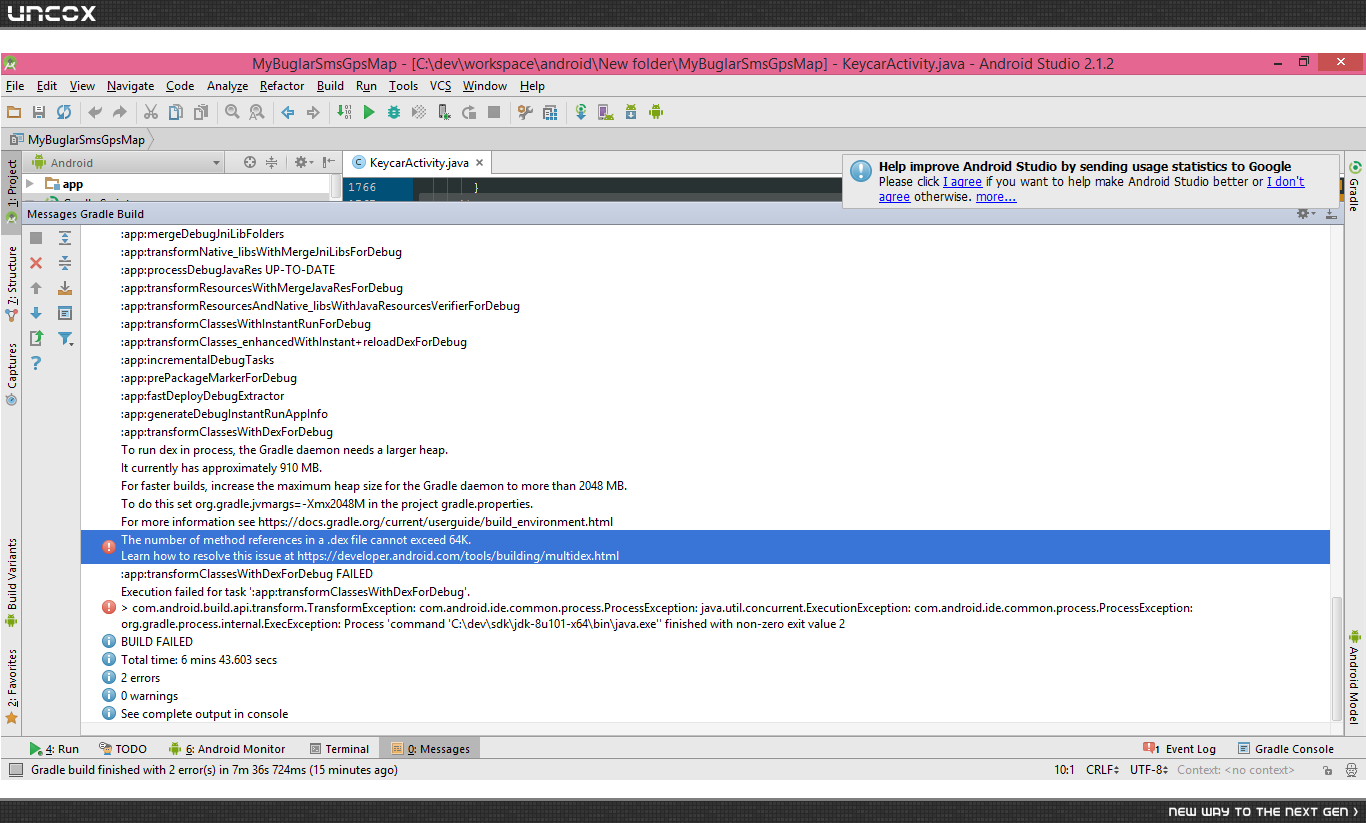Open the project panel gear settings dropdown
The width and height of the screenshot is (1366, 823).
point(303,162)
